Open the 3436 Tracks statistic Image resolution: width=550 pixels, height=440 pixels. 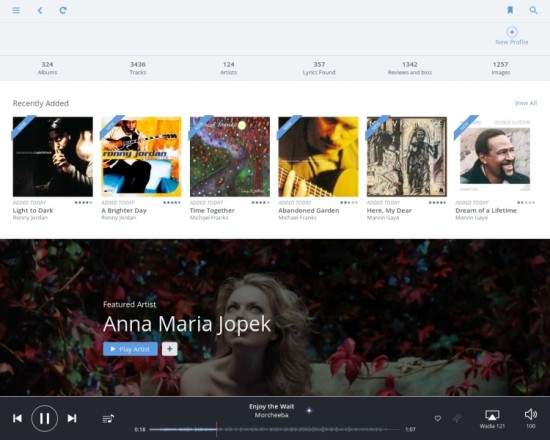tap(138, 68)
